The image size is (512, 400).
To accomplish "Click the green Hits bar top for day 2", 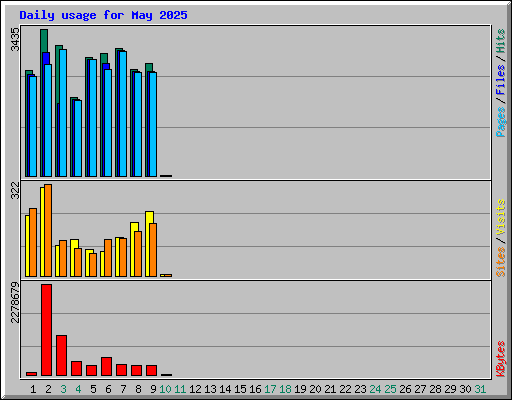I will (44, 40).
